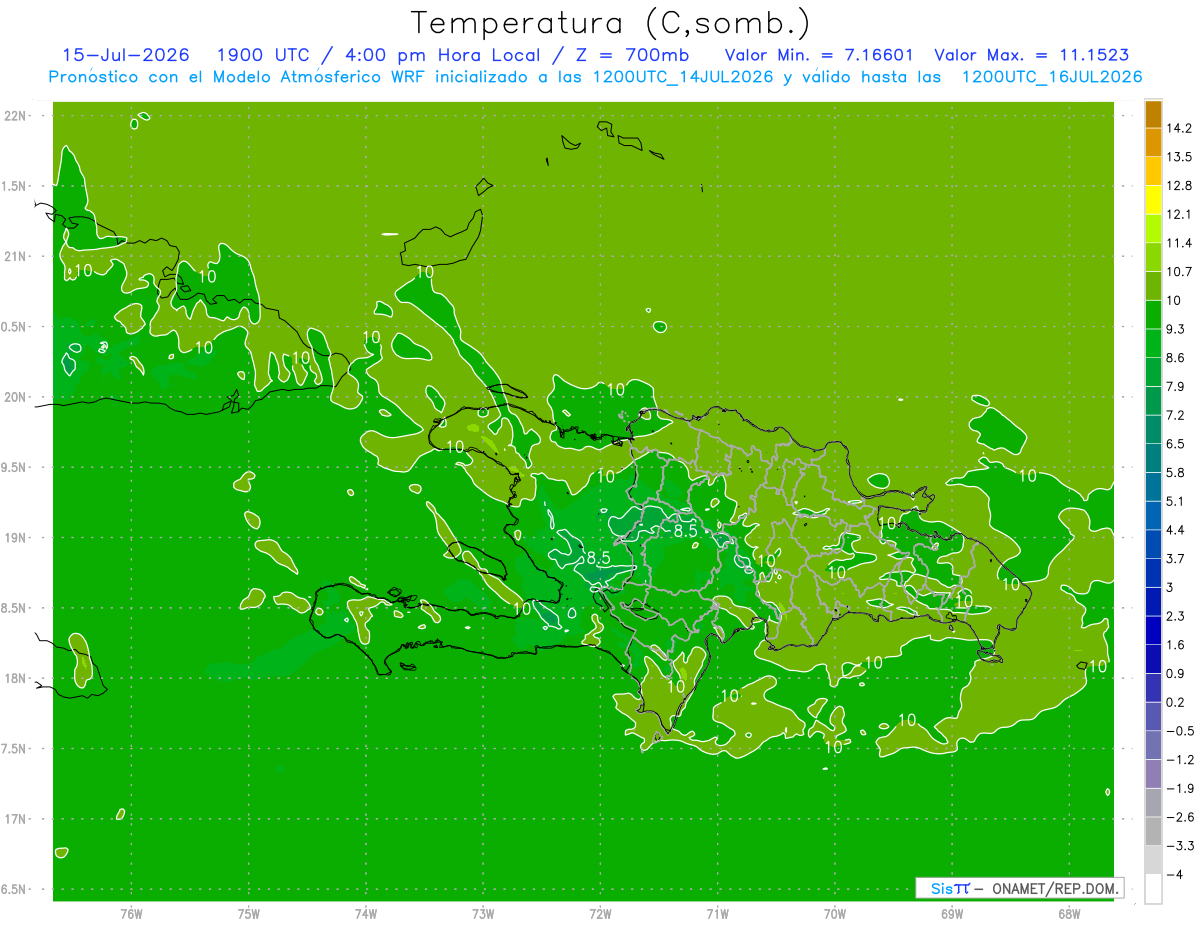1200x927 pixels.
Task: Click the '72W' longitude axis label
Action: point(600,913)
